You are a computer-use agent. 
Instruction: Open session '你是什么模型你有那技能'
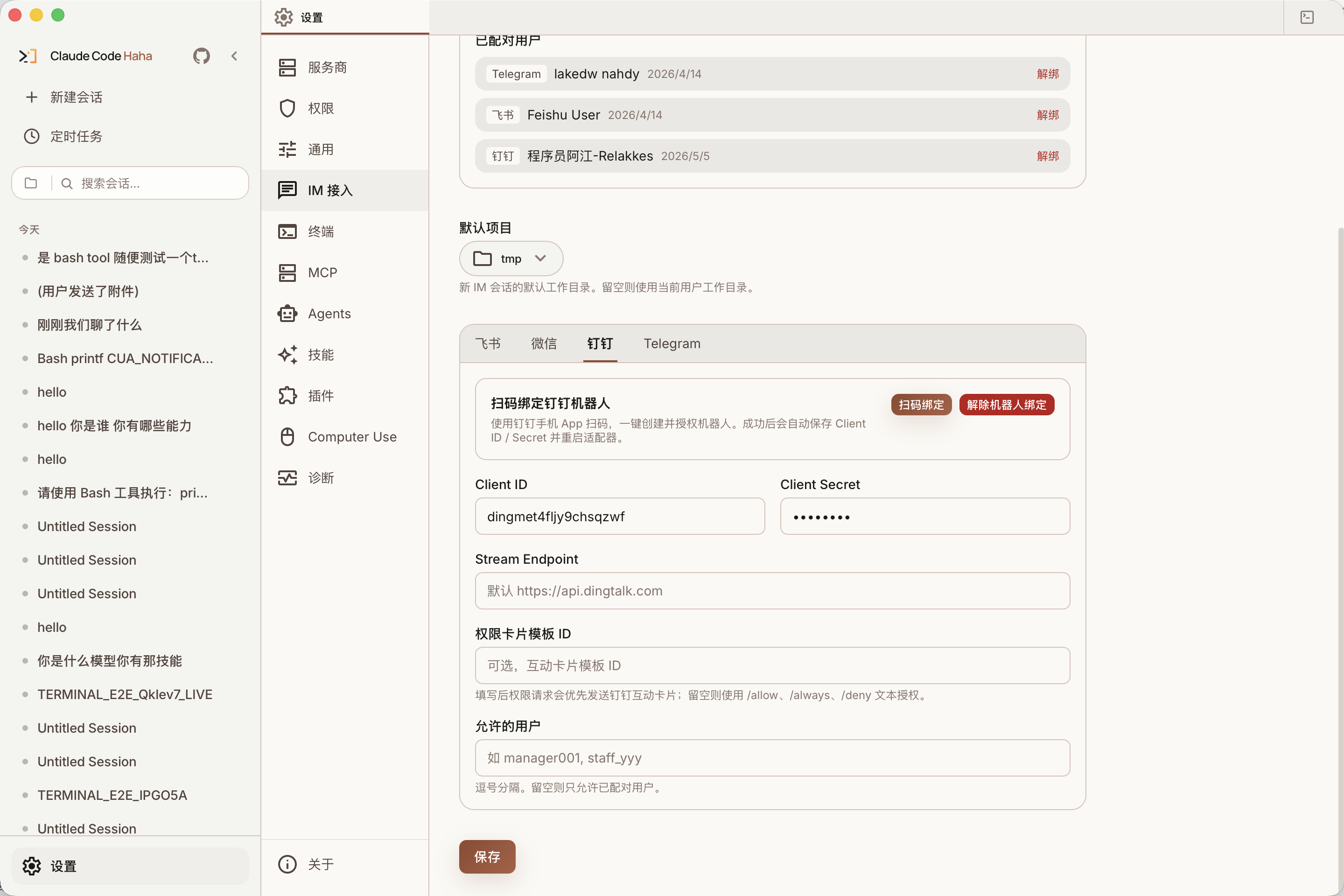click(x=130, y=661)
